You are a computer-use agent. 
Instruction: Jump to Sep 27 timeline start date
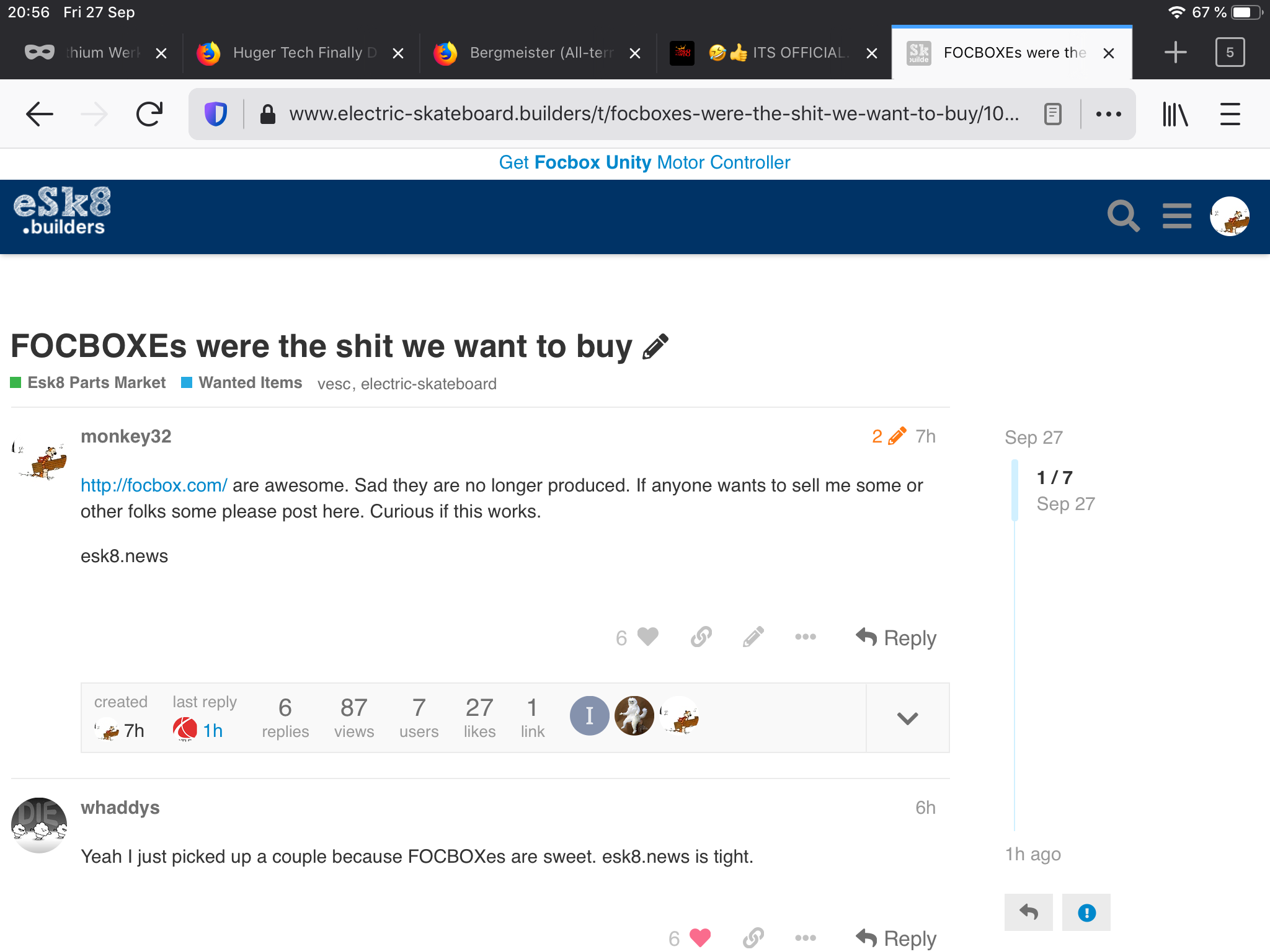point(1034,438)
